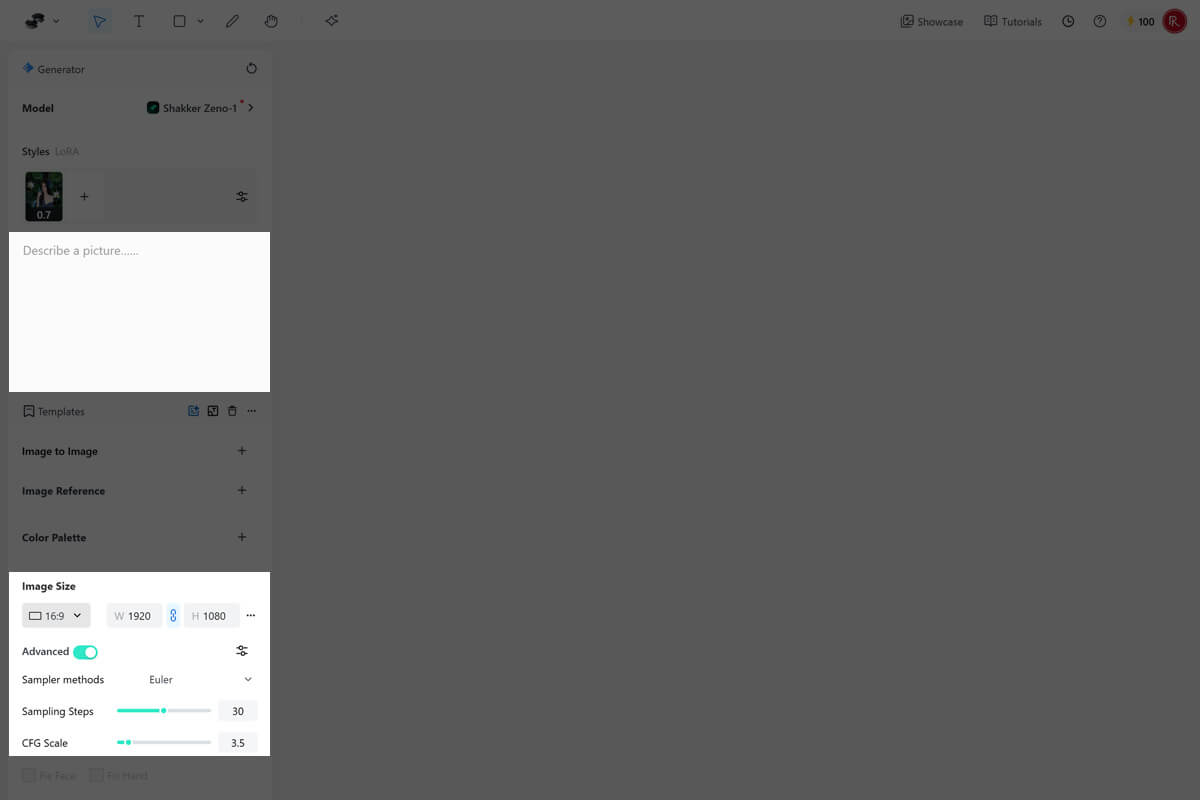Image resolution: width=1200 pixels, height=800 pixels.
Task: Adjust the Sampling Steps slider
Action: [x=164, y=711]
